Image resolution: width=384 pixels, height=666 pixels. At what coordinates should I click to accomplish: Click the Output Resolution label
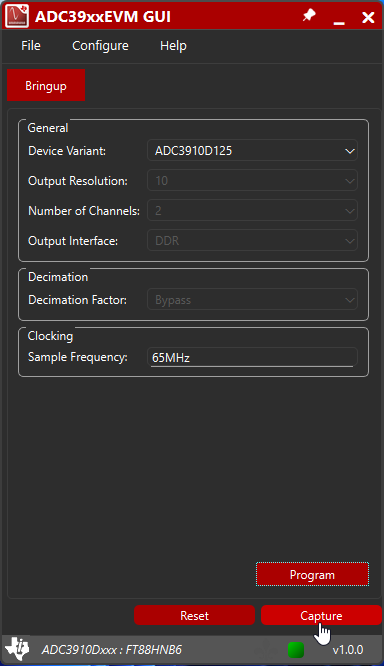(78, 181)
